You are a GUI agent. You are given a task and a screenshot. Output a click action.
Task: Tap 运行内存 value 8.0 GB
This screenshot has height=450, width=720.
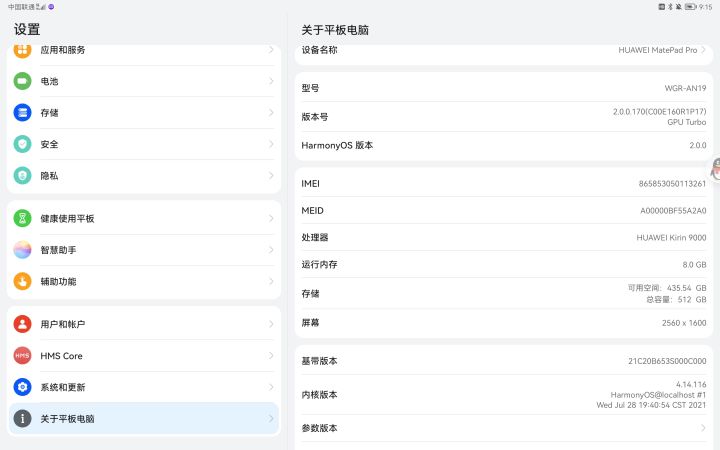point(694,264)
